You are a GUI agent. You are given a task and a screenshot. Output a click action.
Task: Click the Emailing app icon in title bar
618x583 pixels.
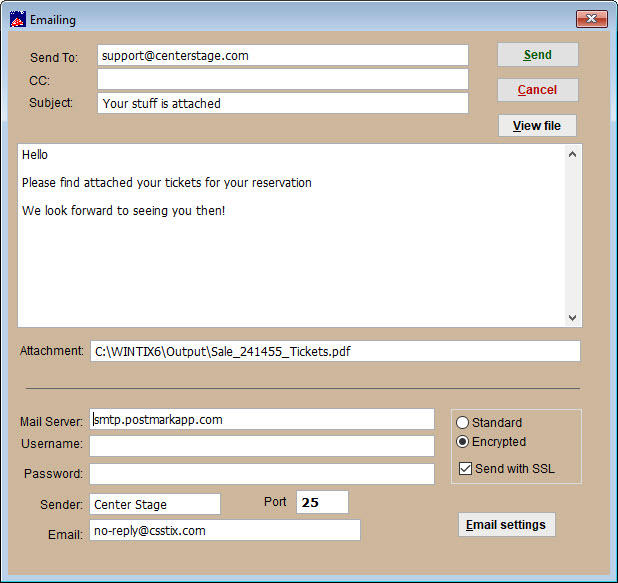click(x=17, y=19)
